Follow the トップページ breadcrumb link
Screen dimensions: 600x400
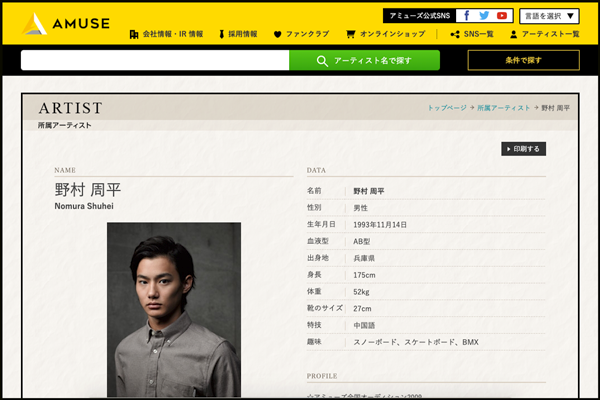pyautogui.click(x=447, y=107)
